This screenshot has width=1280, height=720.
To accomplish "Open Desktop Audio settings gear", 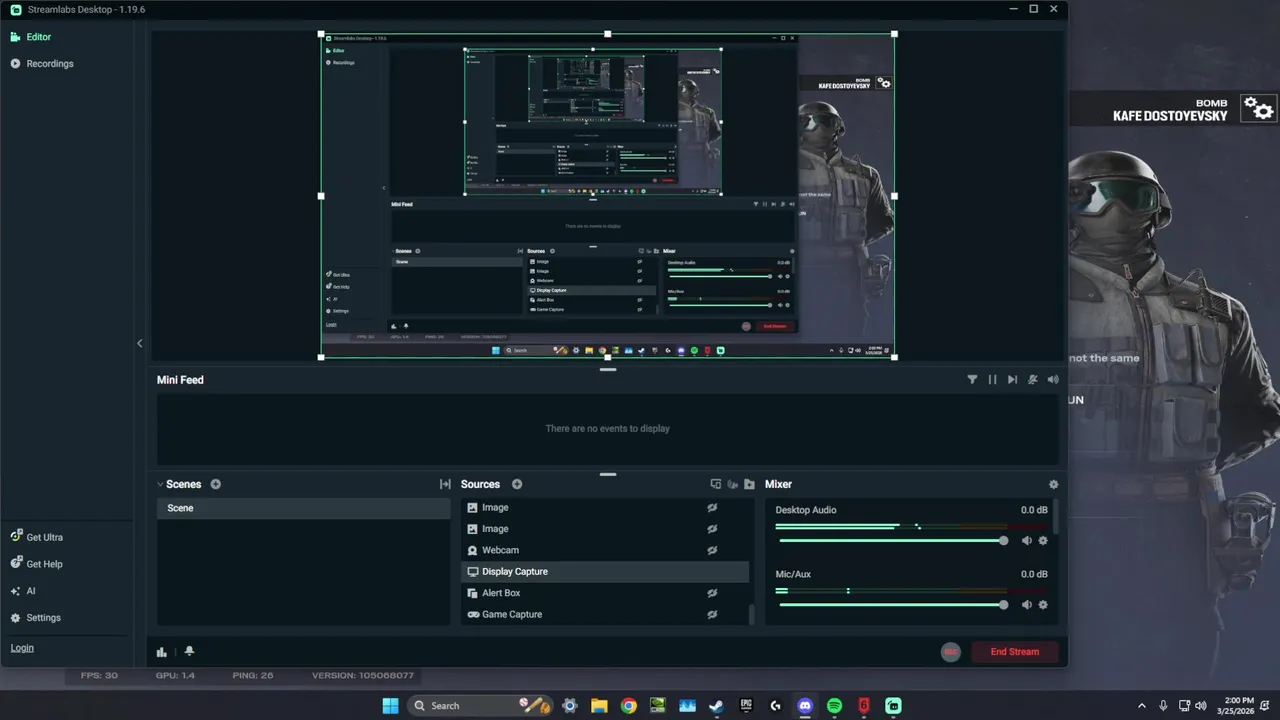I will tap(1043, 541).
